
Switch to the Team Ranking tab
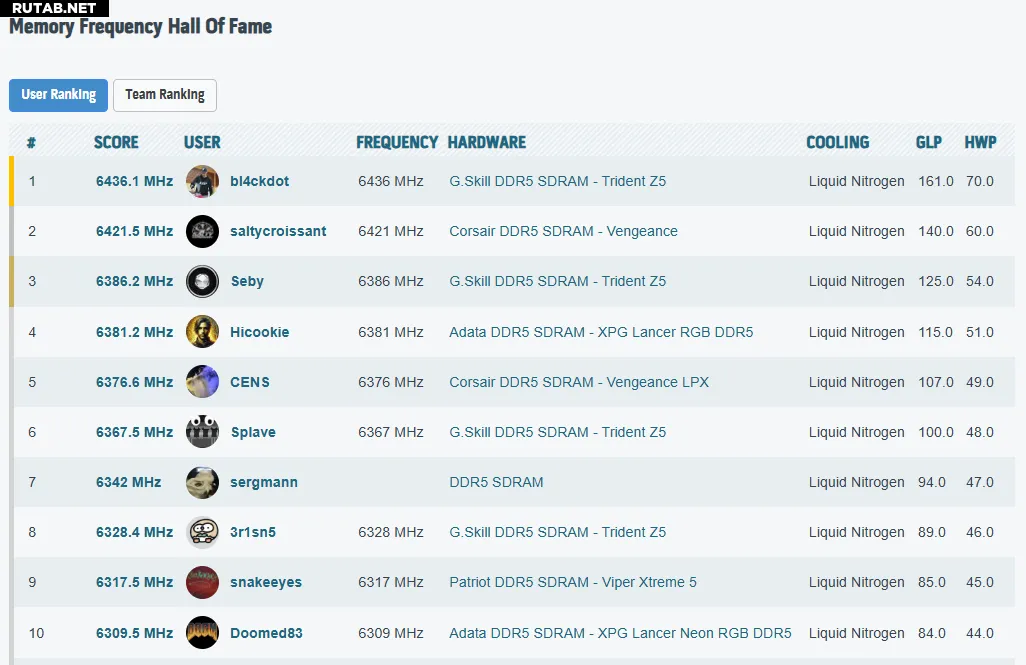[x=165, y=95]
